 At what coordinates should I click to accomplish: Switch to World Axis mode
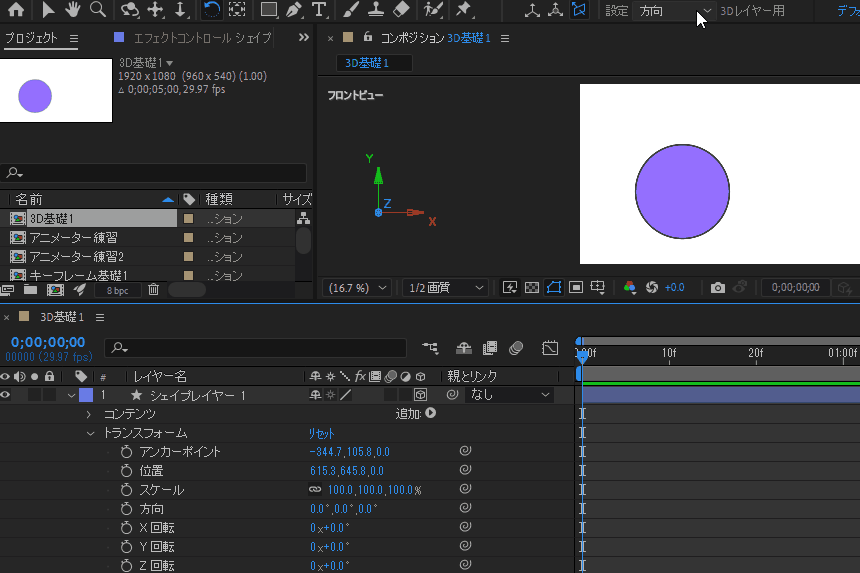point(556,10)
